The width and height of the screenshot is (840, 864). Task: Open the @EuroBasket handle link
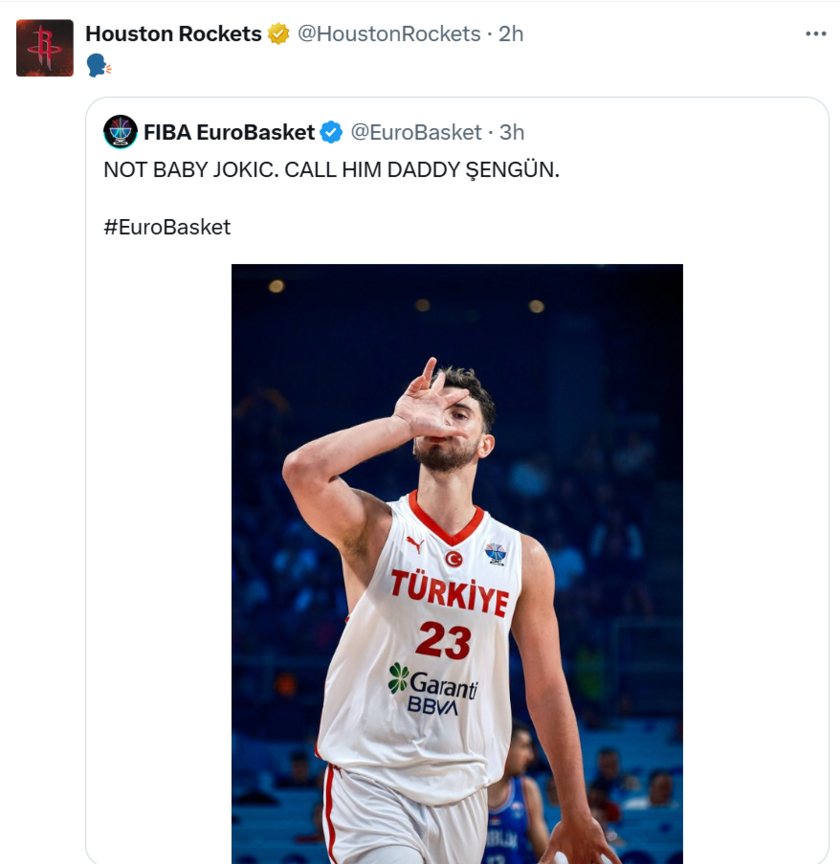click(x=416, y=132)
